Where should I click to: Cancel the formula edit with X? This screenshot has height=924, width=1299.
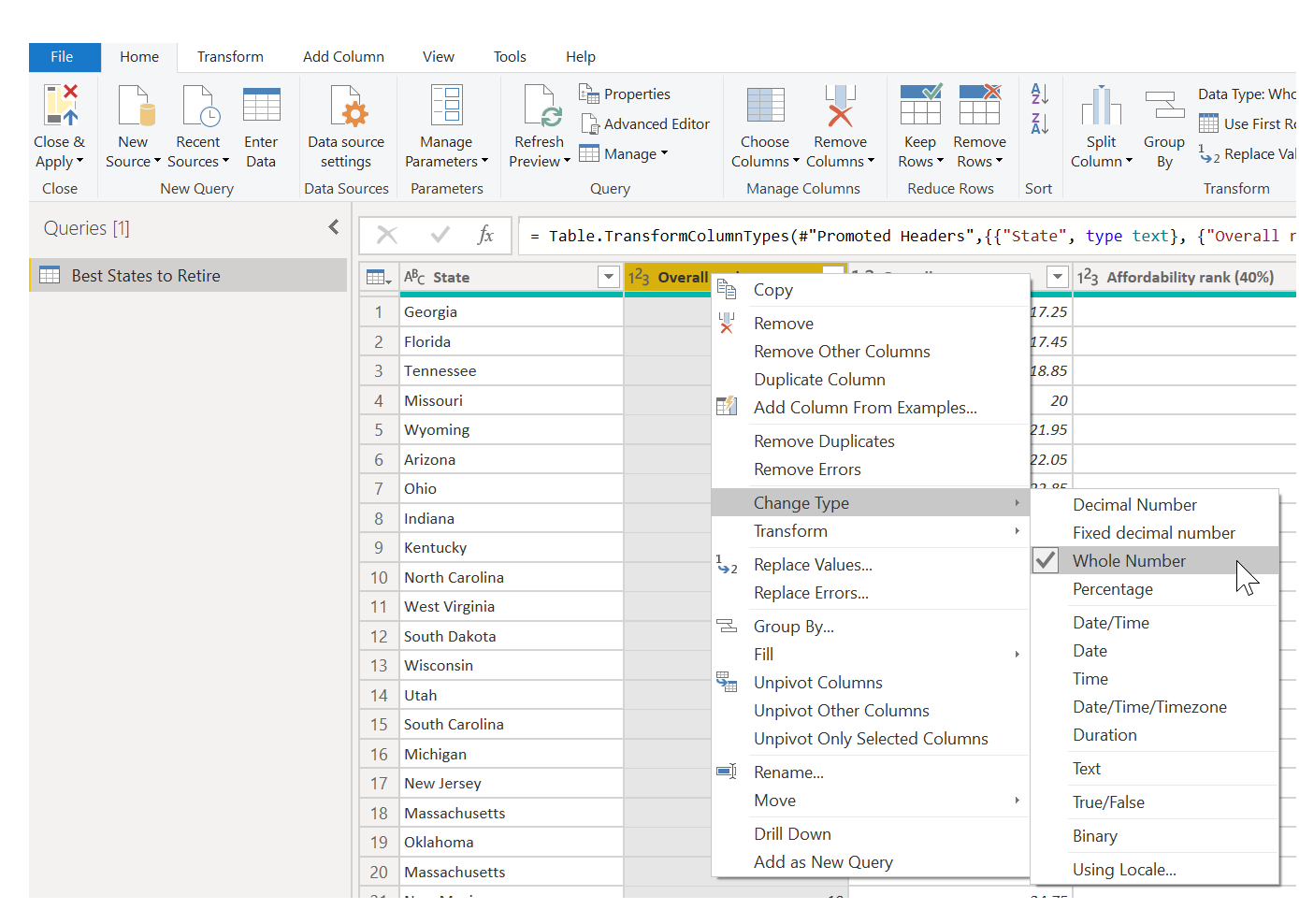coord(387,236)
